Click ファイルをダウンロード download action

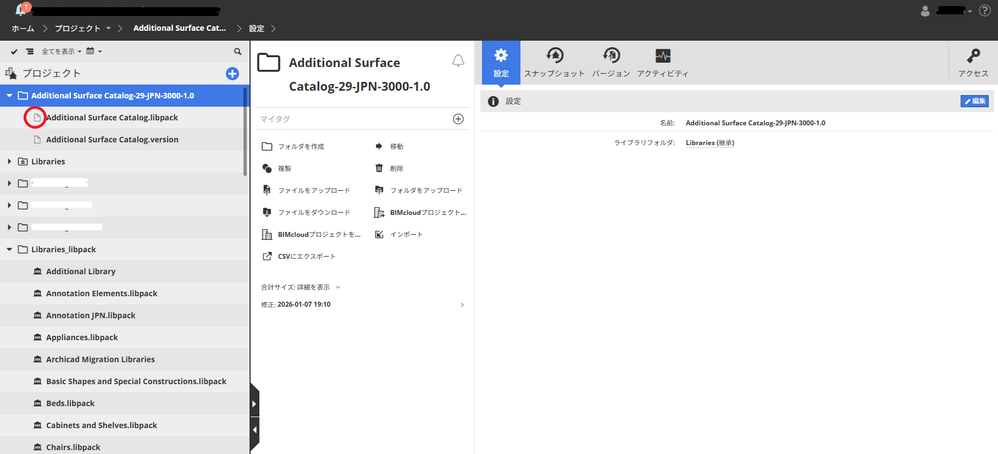306,213
